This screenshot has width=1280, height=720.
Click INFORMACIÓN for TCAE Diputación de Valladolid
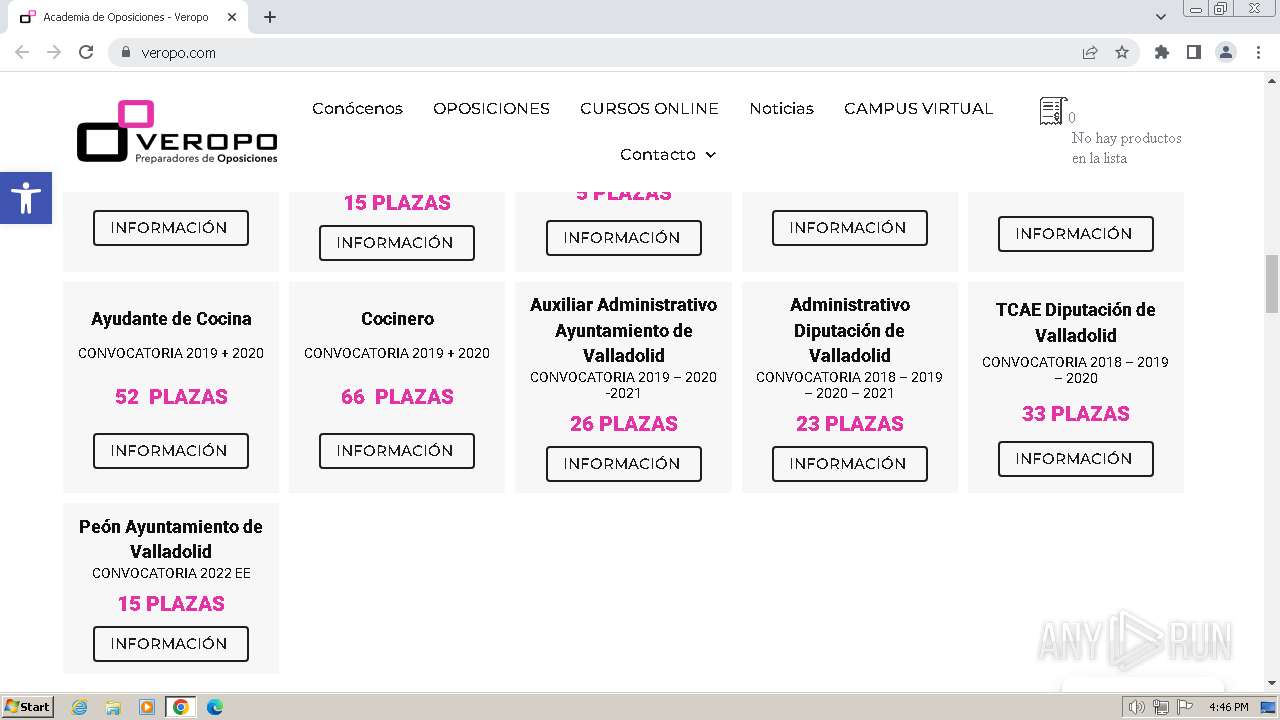[1076, 459]
